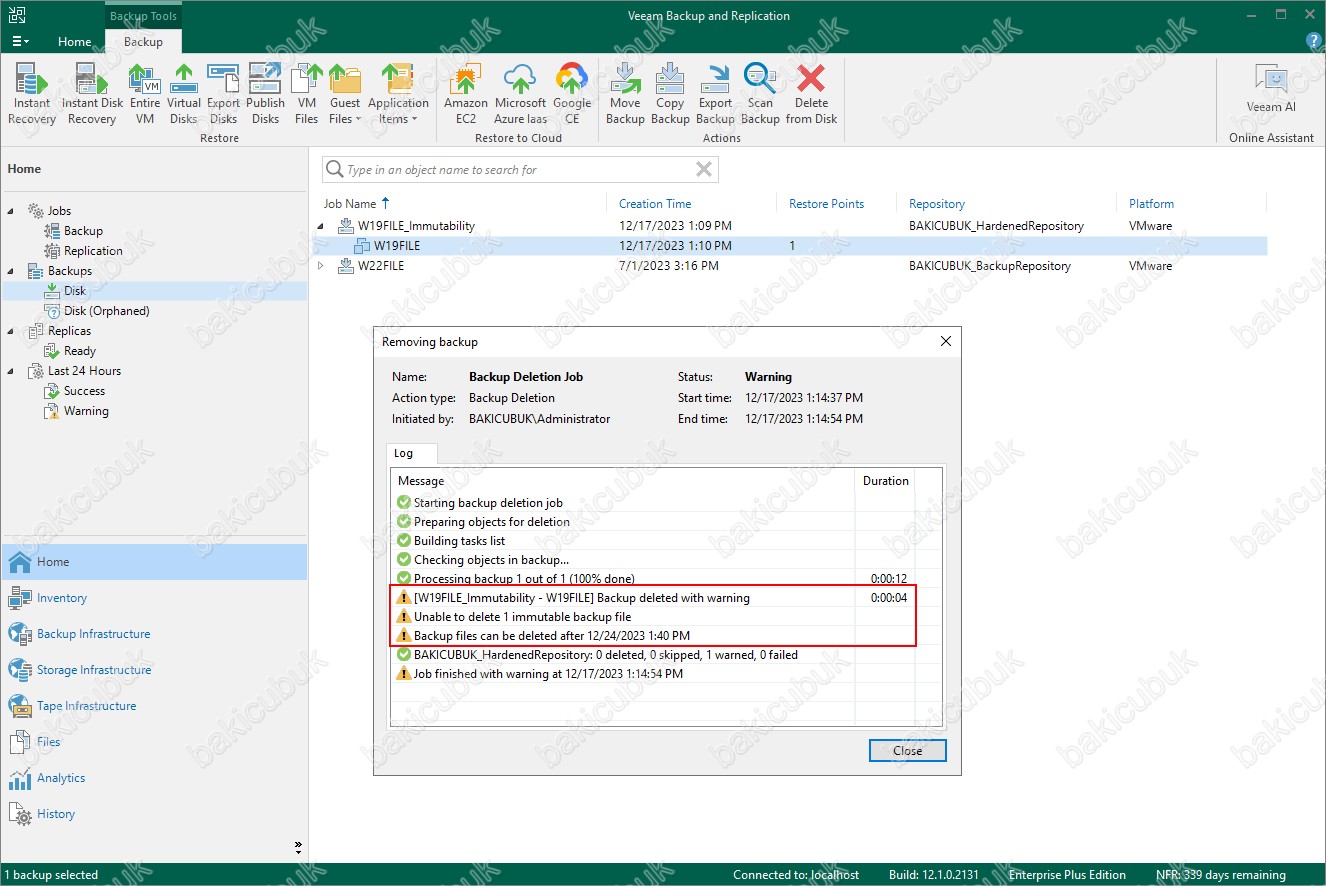Sort by the Platform column header

(1151, 203)
